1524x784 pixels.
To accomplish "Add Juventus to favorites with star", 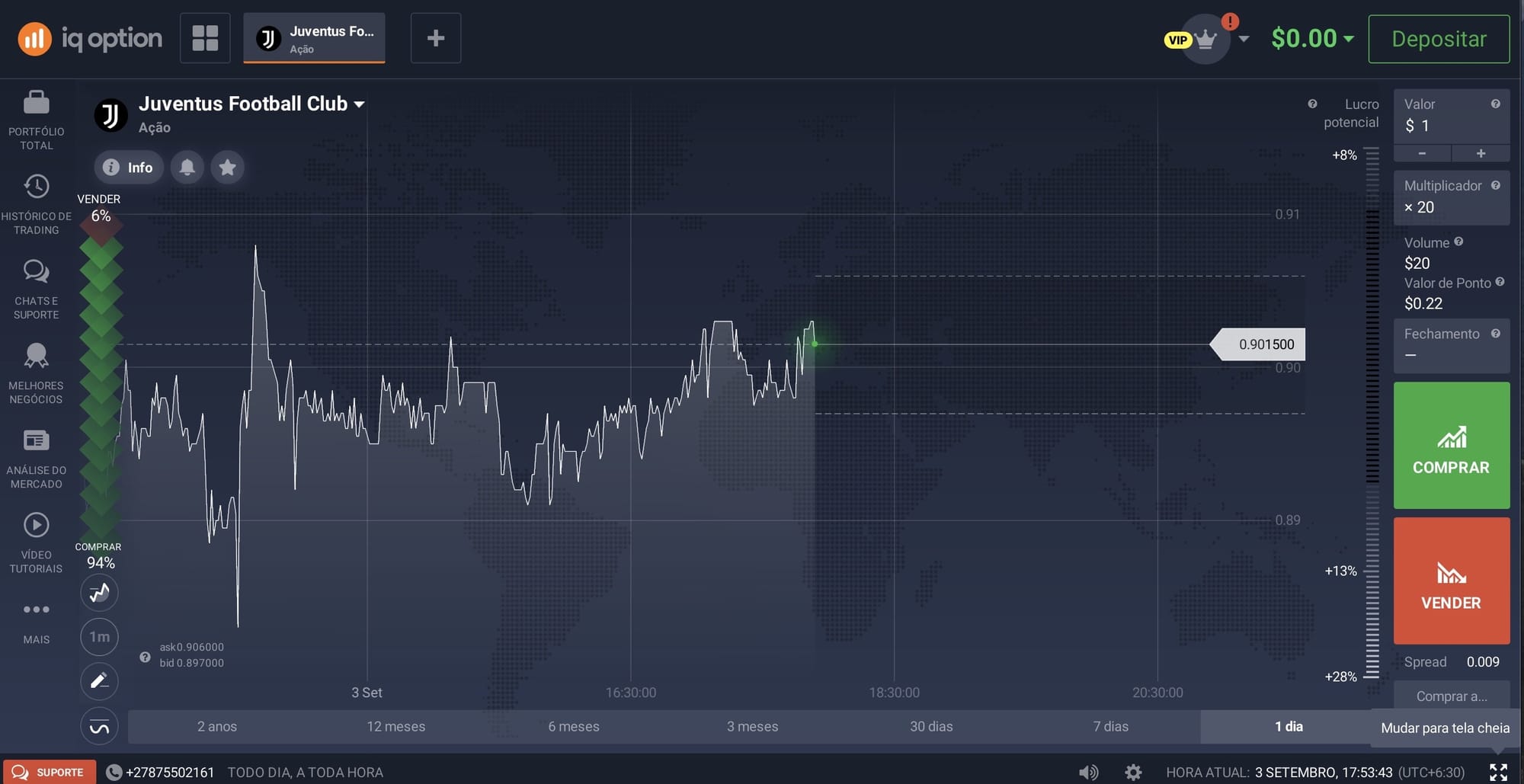I will tap(227, 167).
